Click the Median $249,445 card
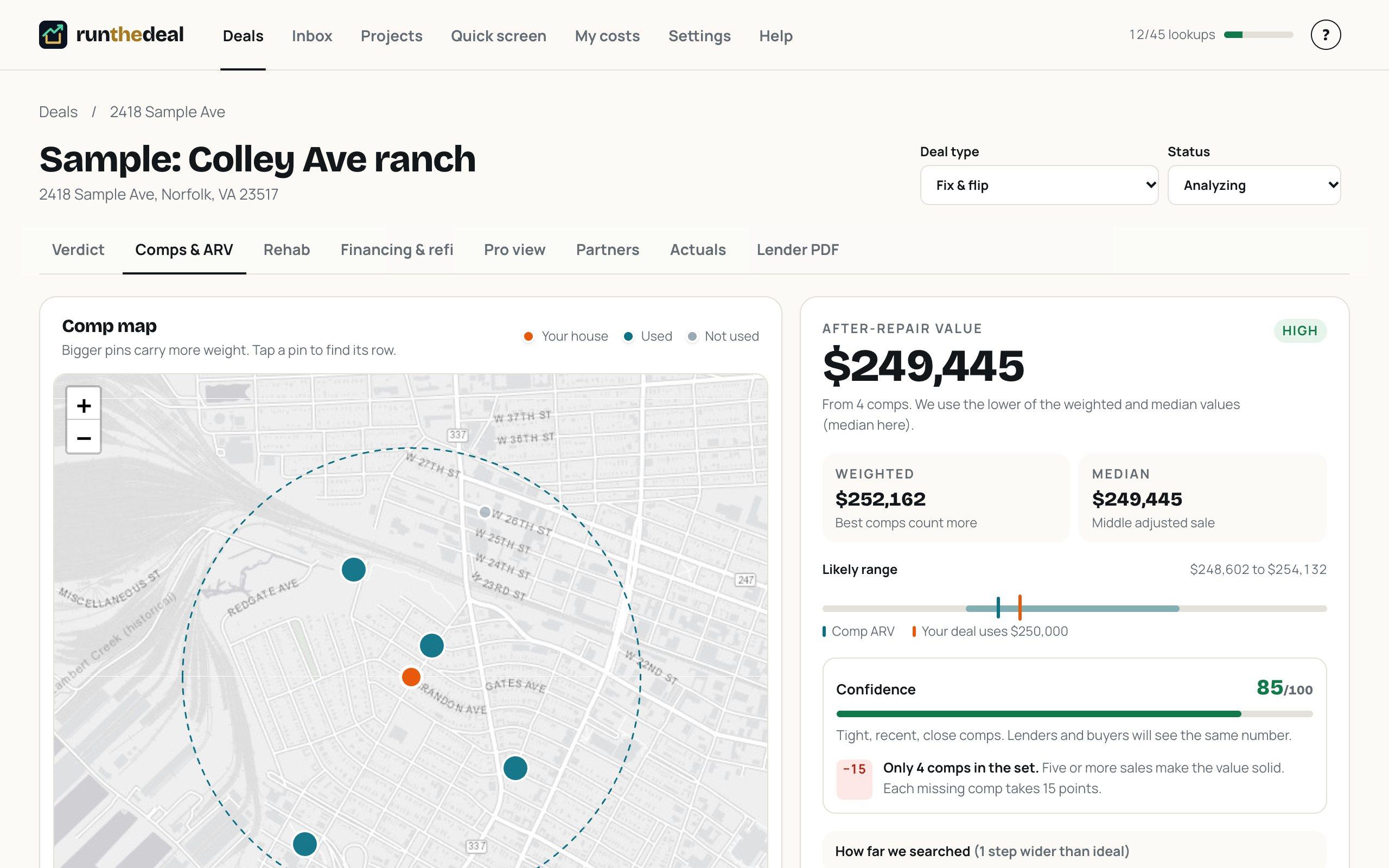Image resolution: width=1389 pixels, height=868 pixels. pyautogui.click(x=1202, y=499)
